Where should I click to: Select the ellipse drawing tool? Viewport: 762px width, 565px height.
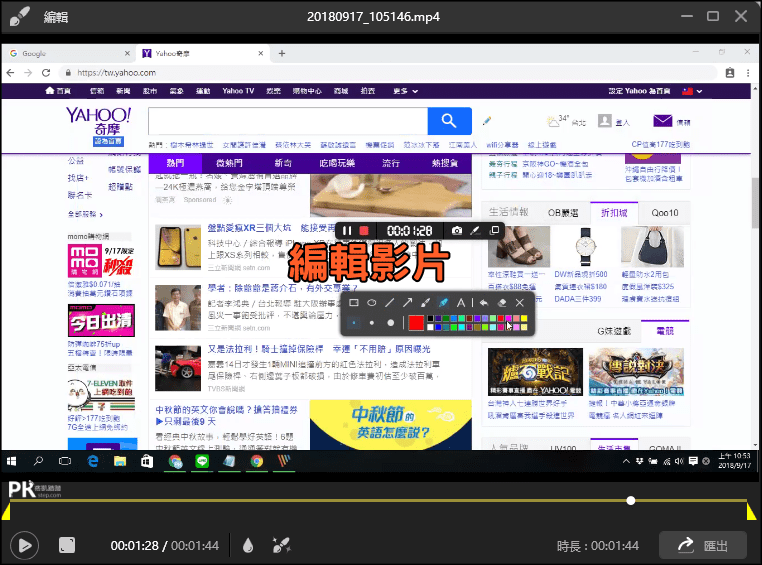coord(372,303)
